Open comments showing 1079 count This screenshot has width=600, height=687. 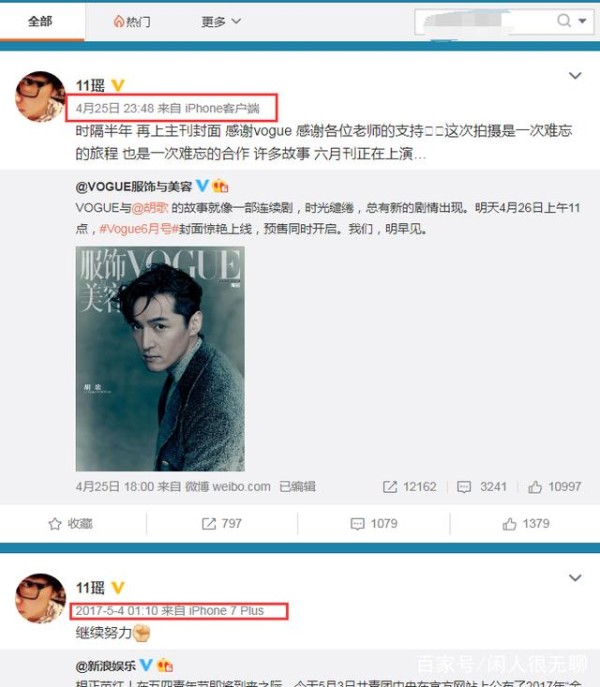coord(374,524)
